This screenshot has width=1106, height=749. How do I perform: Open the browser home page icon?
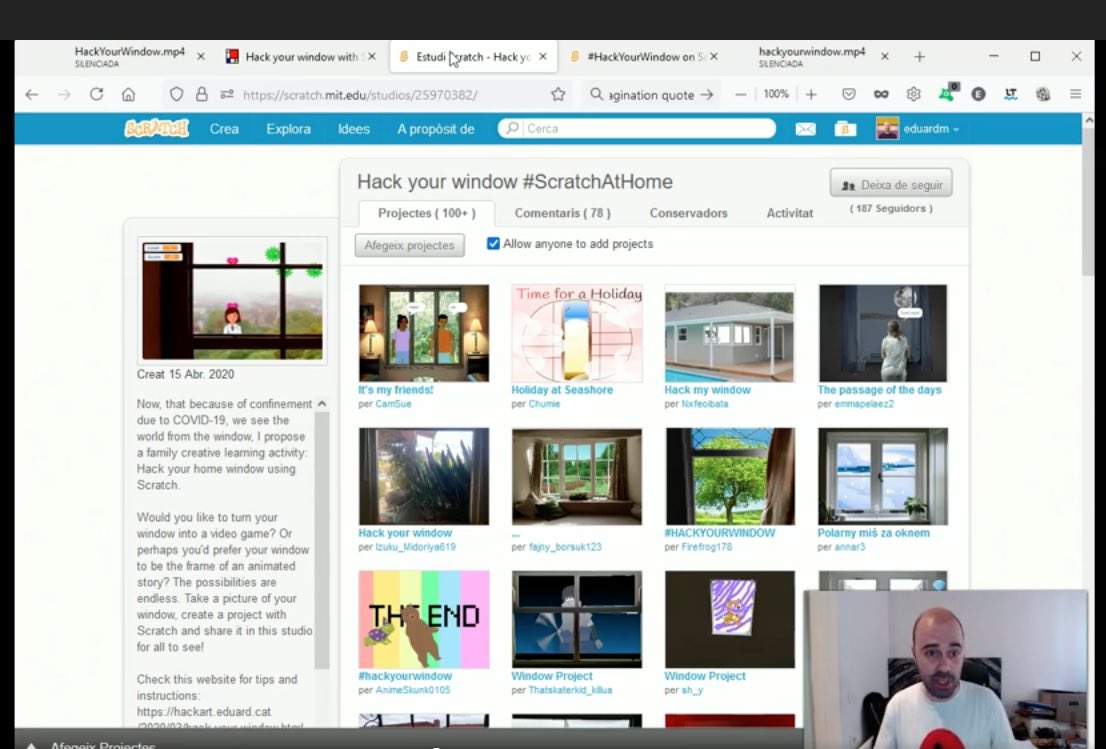coord(128,95)
